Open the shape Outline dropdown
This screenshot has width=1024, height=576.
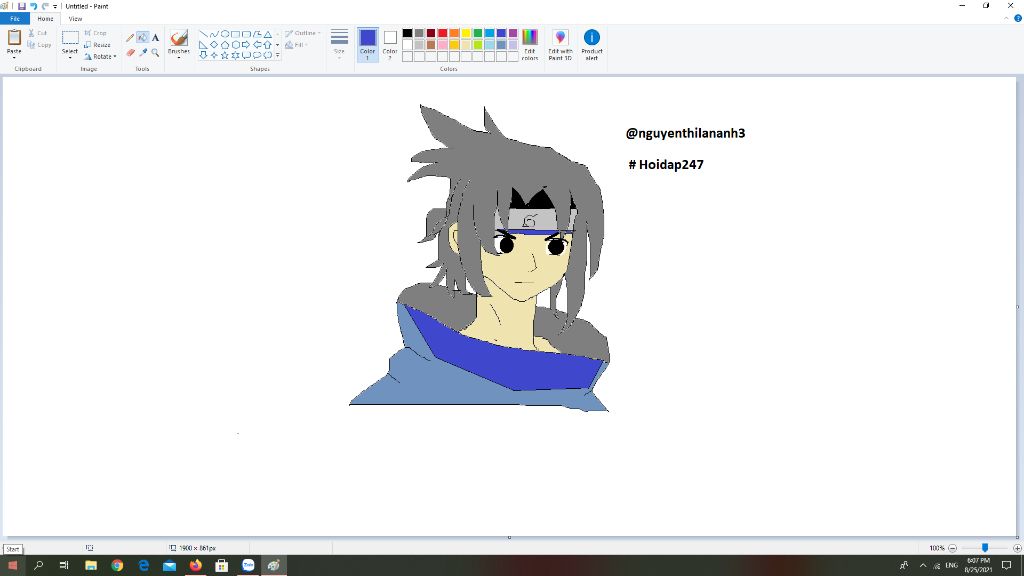tap(302, 33)
